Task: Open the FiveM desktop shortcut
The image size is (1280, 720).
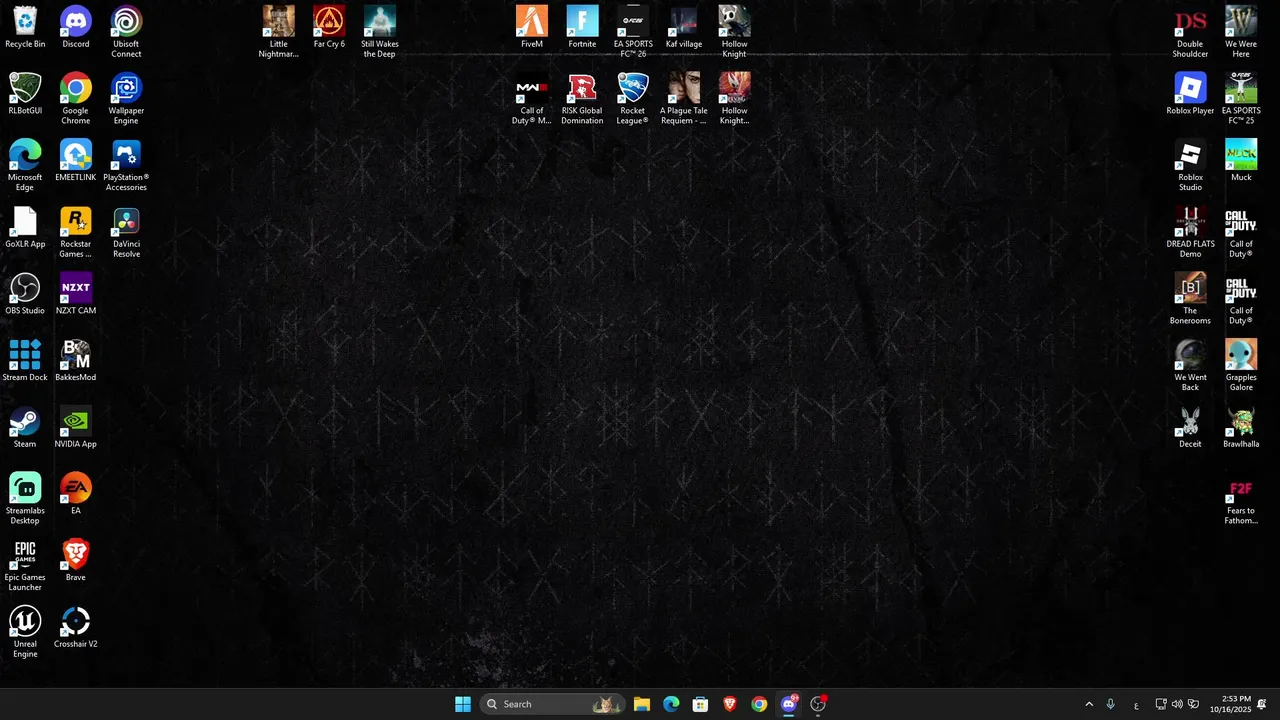Action: tap(532, 28)
